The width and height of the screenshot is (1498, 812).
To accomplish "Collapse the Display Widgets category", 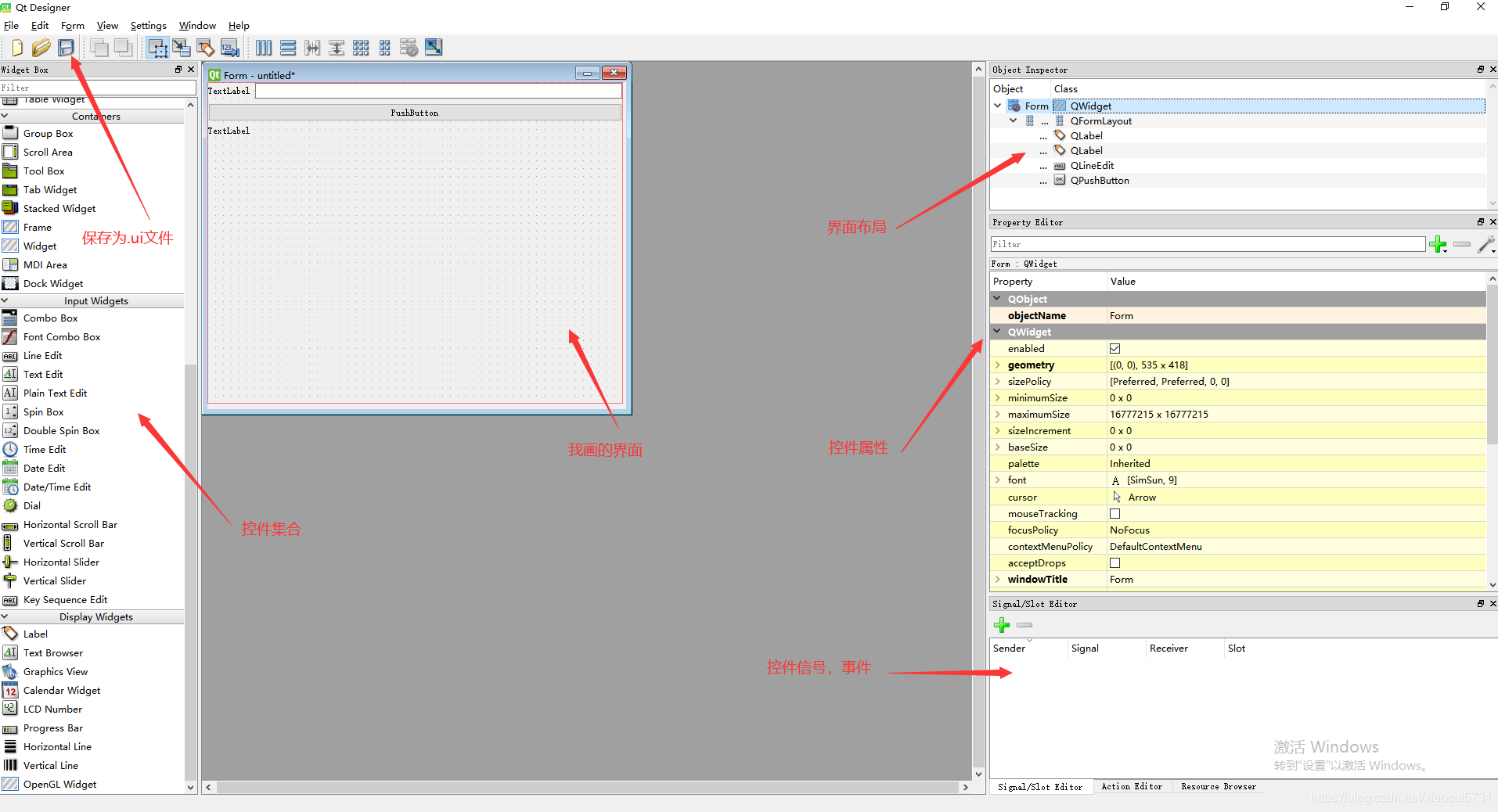I will coord(5,617).
